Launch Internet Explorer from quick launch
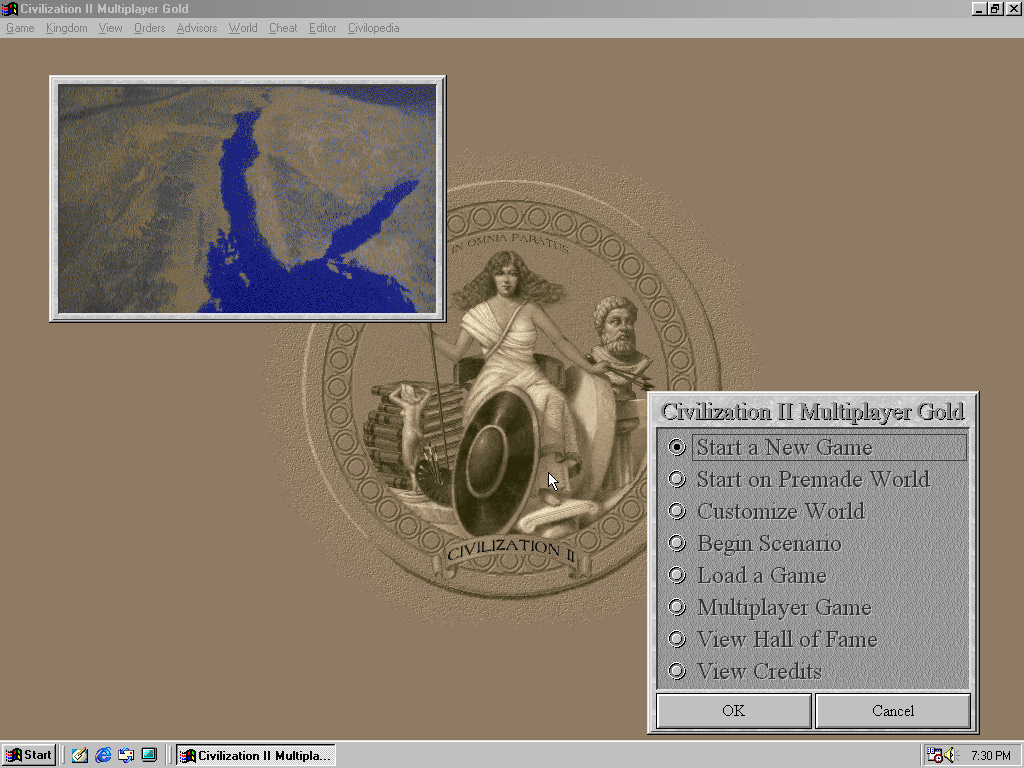 pos(103,756)
